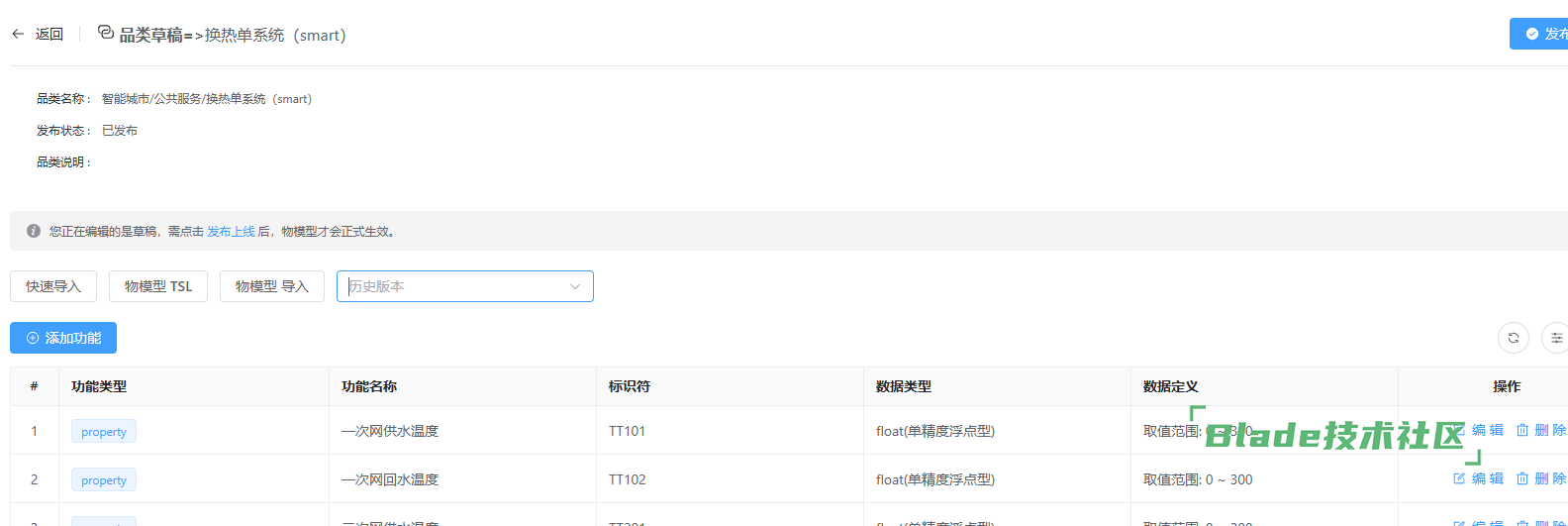
Task: Click the 返回 text link
Action: pos(49,34)
